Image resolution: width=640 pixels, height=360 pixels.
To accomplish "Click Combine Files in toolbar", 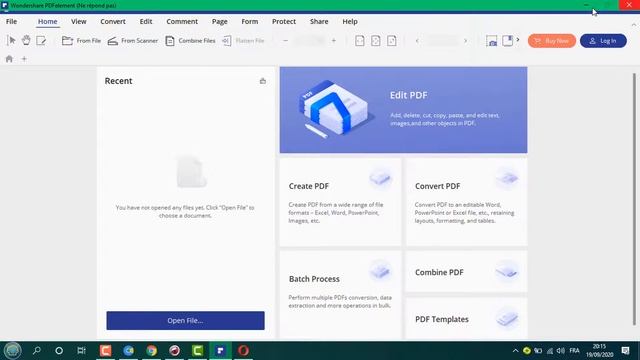I will pyautogui.click(x=190, y=40).
